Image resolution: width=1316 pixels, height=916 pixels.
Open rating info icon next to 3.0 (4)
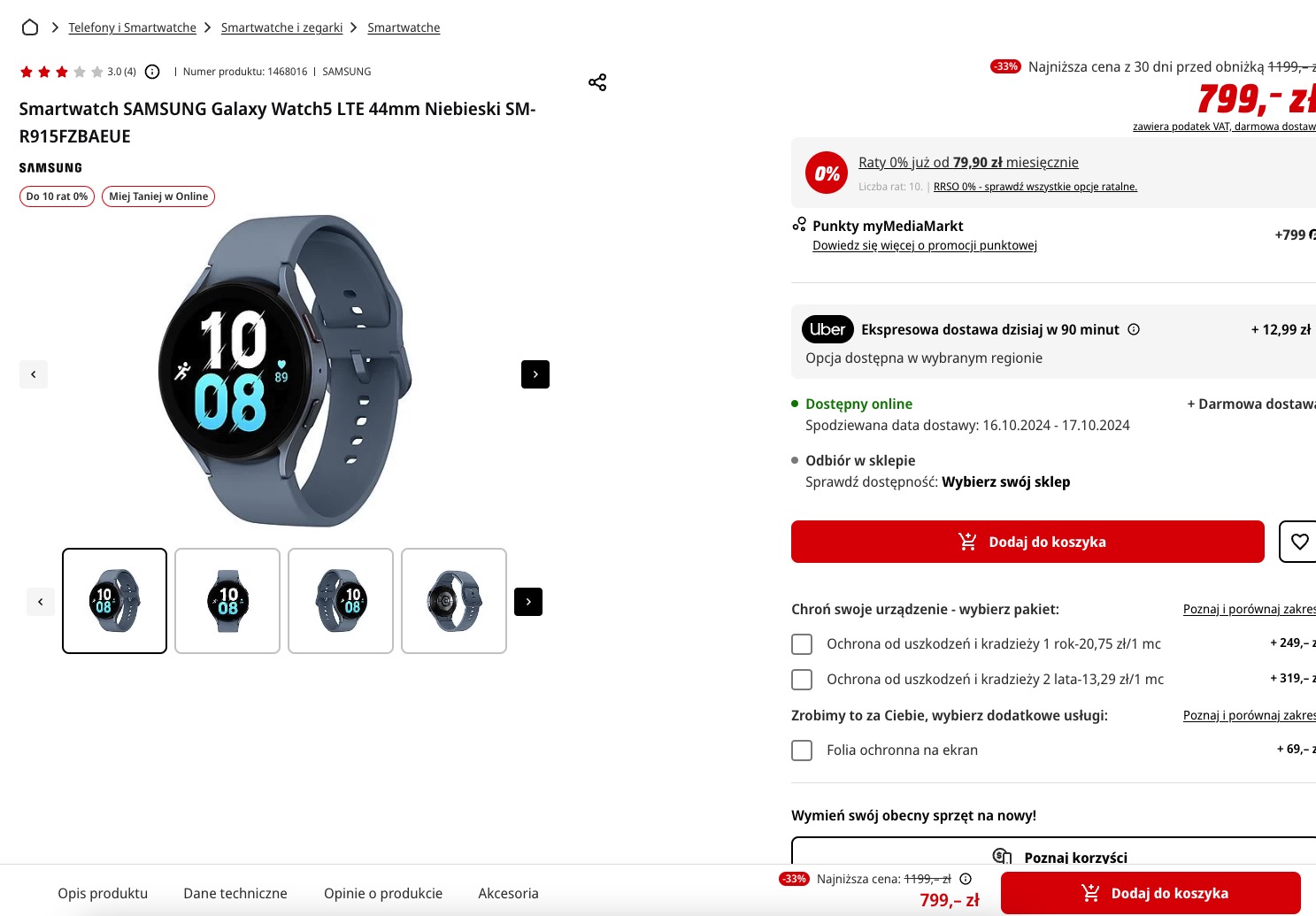152,72
